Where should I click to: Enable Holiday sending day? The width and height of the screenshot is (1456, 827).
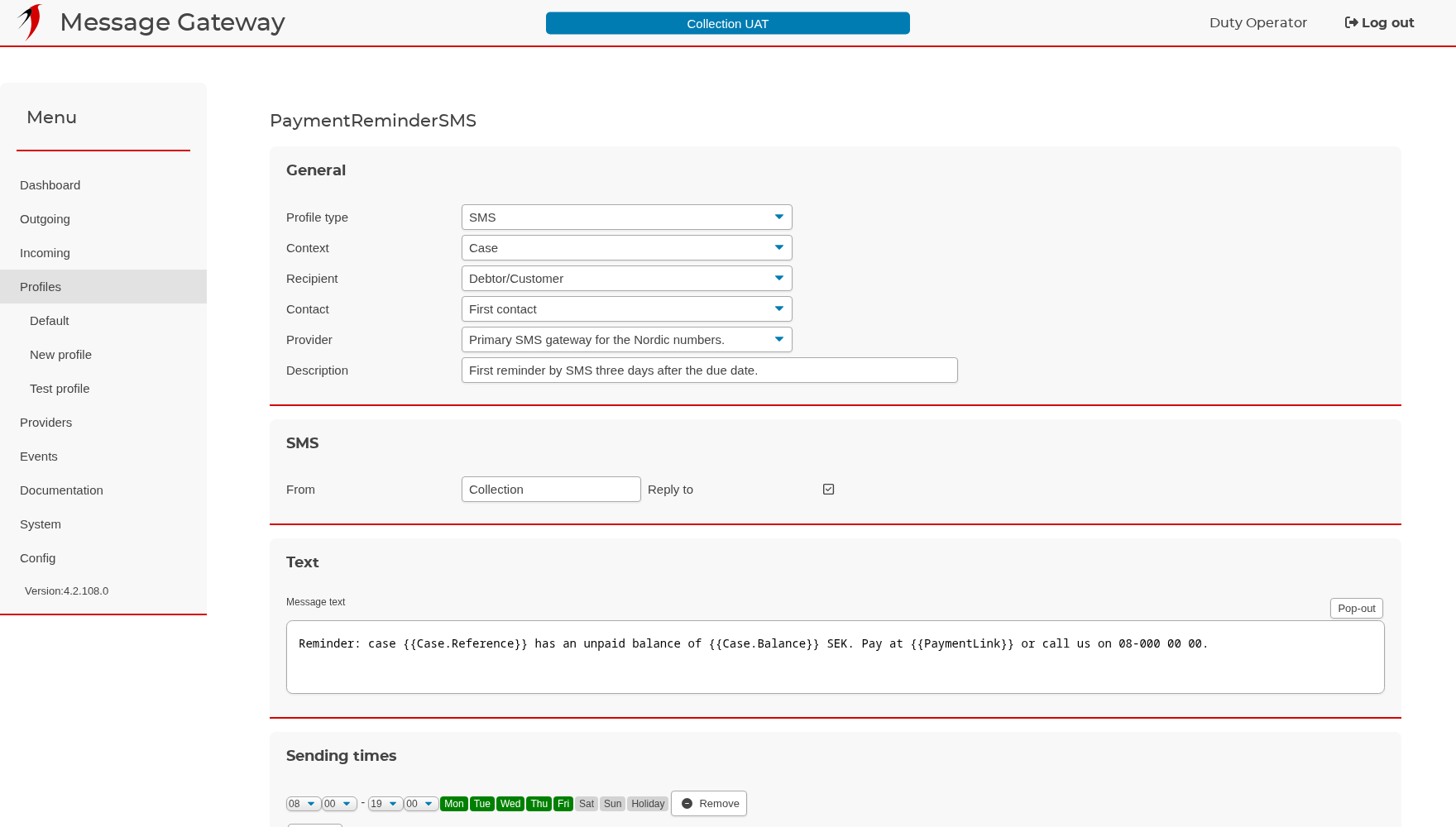[x=648, y=804]
